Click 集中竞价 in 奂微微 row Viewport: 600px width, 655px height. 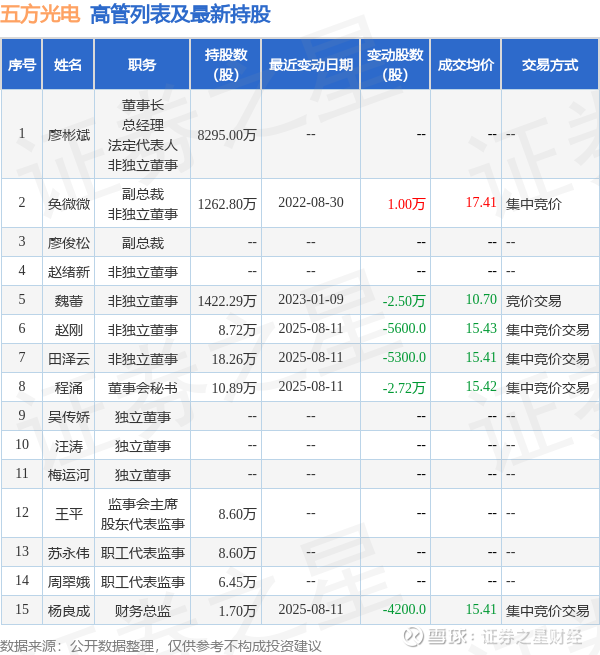point(534,204)
